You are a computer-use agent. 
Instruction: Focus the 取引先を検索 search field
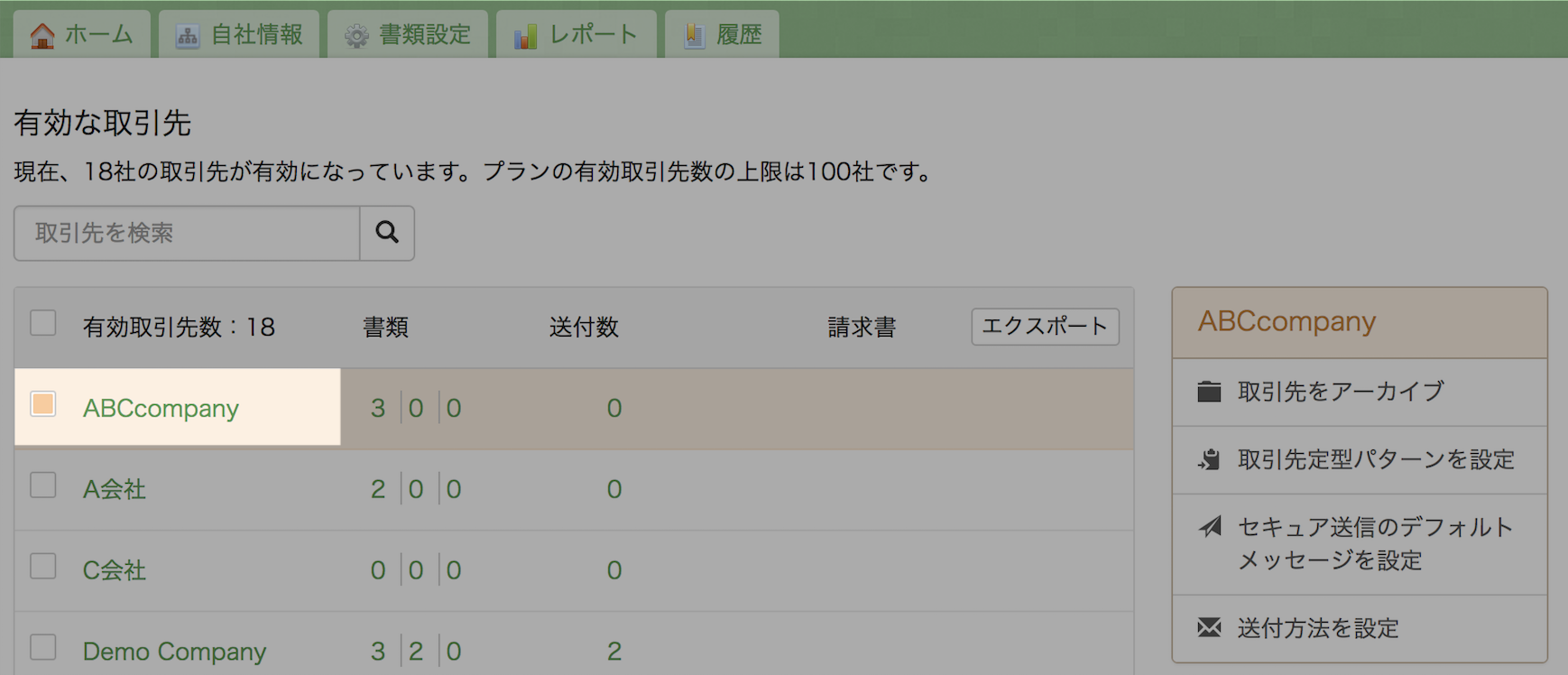click(187, 233)
